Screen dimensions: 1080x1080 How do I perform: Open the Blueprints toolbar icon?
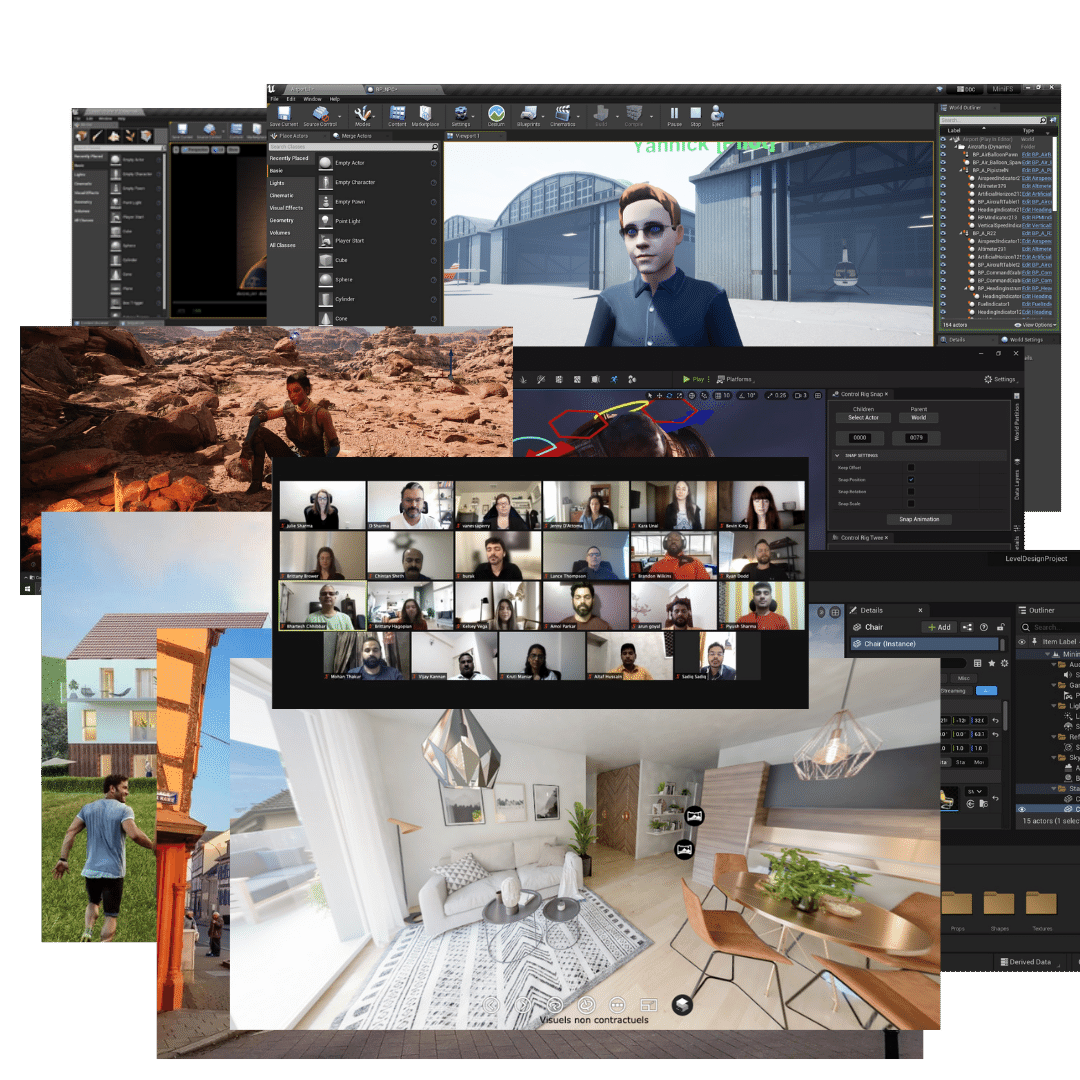pos(528,116)
